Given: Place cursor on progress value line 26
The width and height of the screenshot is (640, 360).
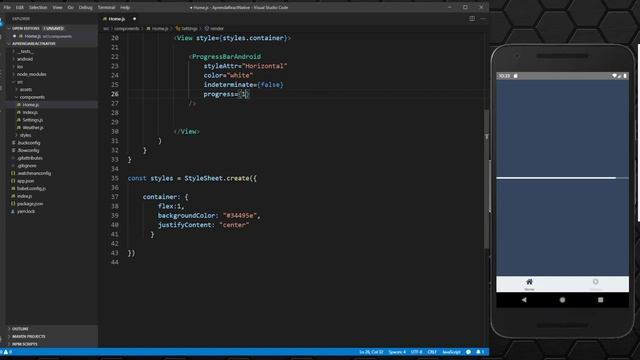Looking at the screenshot, I should pos(244,94).
